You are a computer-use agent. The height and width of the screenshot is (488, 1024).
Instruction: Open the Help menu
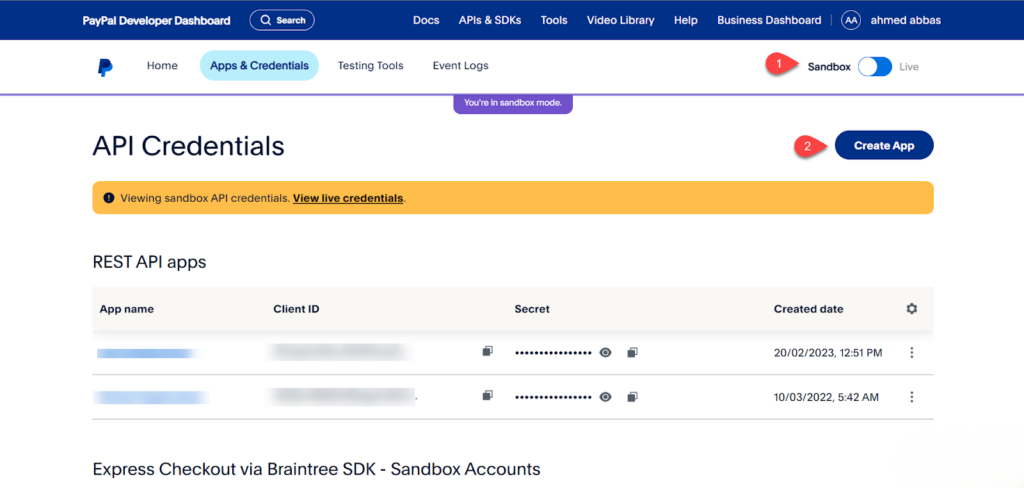point(686,20)
